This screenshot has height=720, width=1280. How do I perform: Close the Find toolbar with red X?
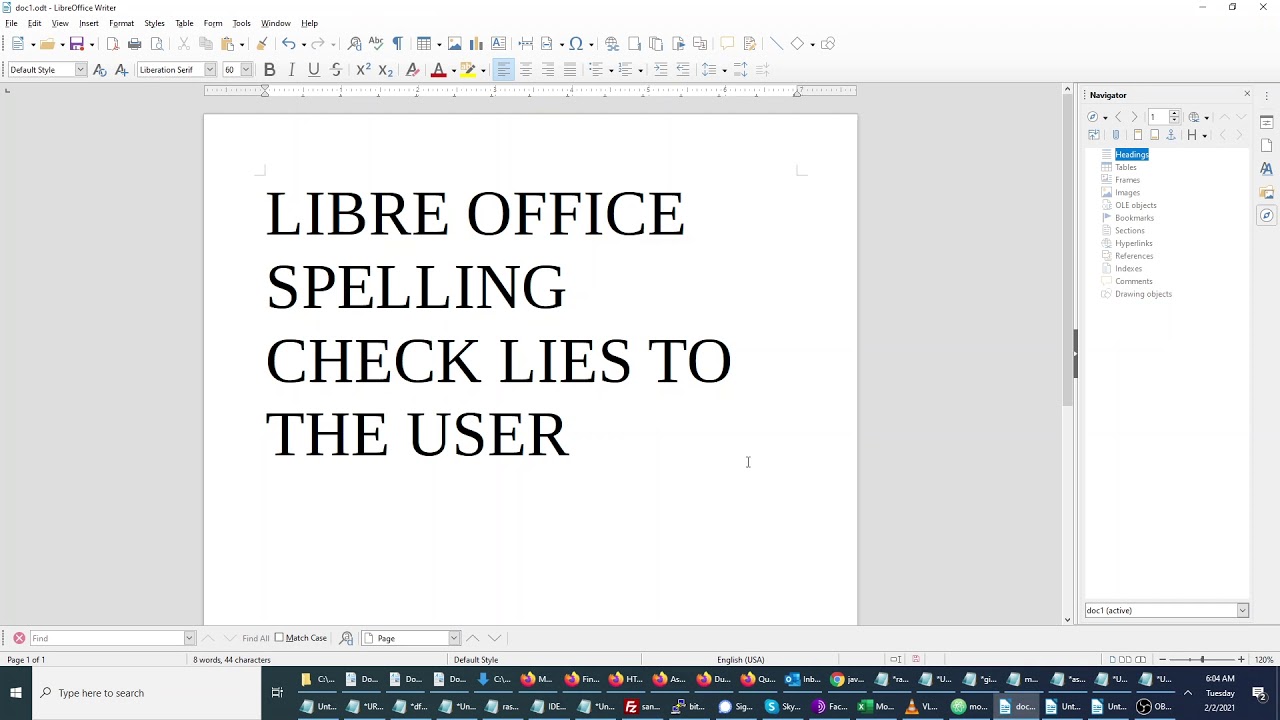point(19,638)
